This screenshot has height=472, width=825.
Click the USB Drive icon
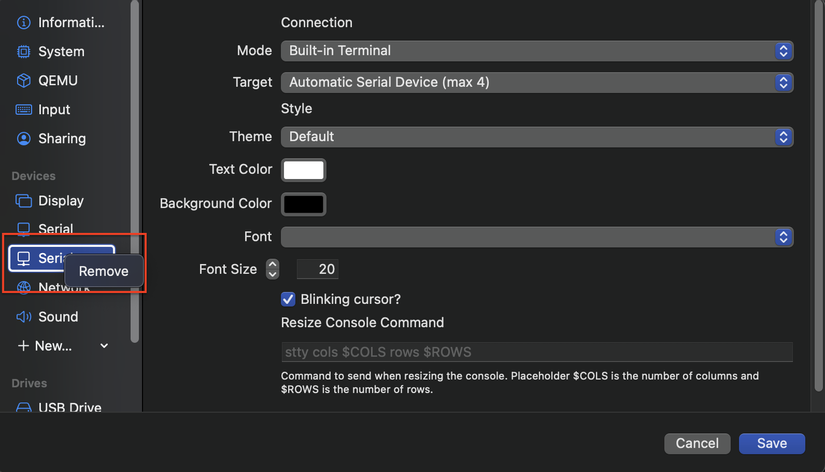pyautogui.click(x=24, y=408)
